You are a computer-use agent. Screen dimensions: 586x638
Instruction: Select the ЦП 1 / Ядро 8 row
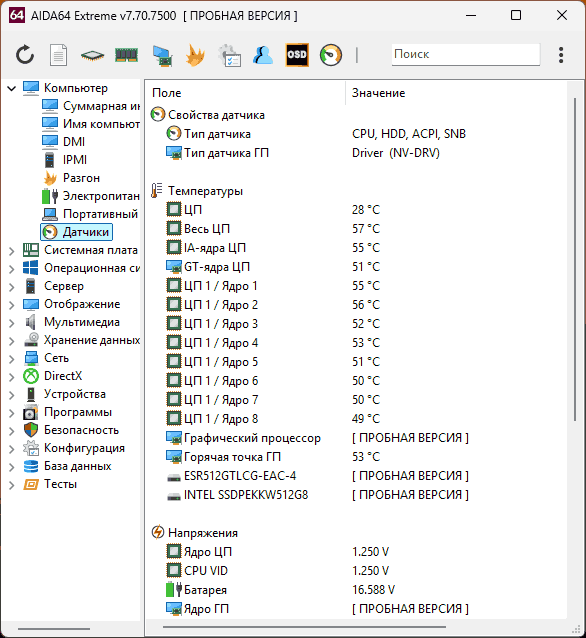click(358, 419)
